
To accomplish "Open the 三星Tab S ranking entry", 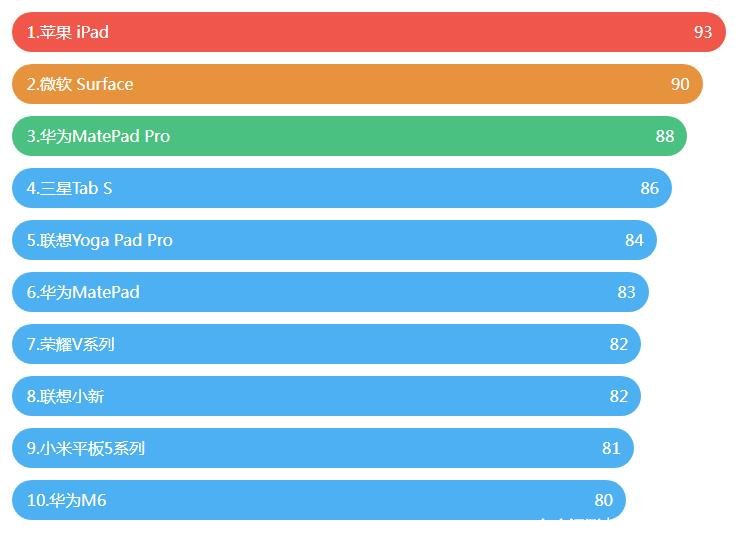I will tap(70, 188).
